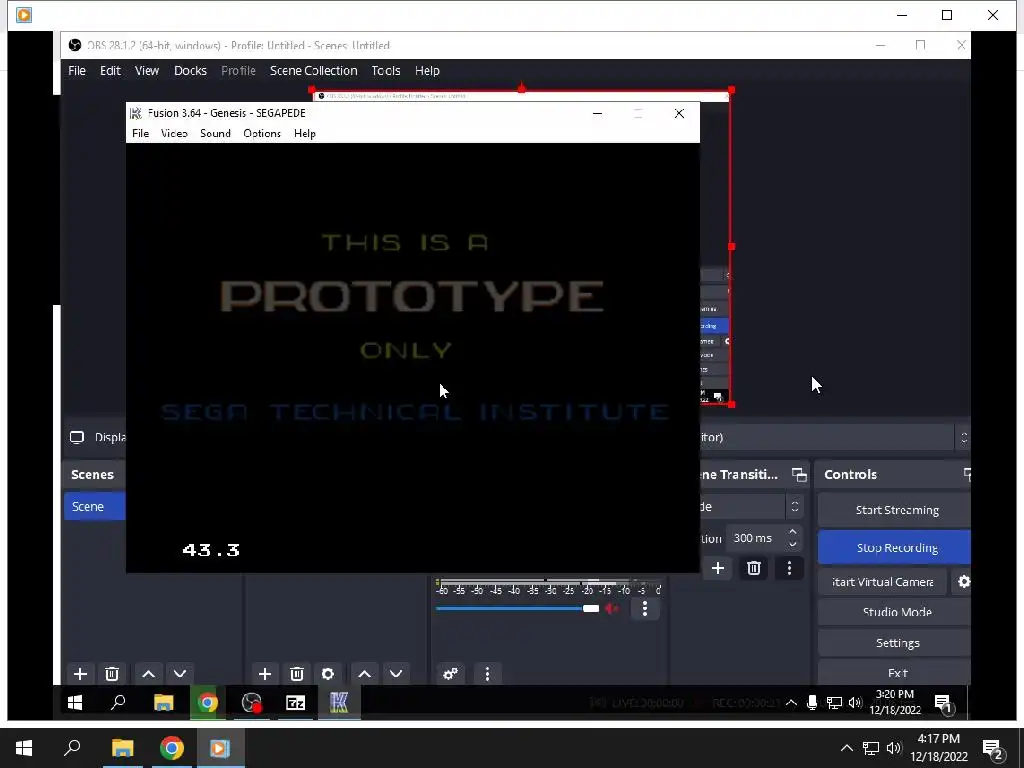1024x768 pixels.
Task: Open the display source dropdown arrows
Action: pos(963,438)
